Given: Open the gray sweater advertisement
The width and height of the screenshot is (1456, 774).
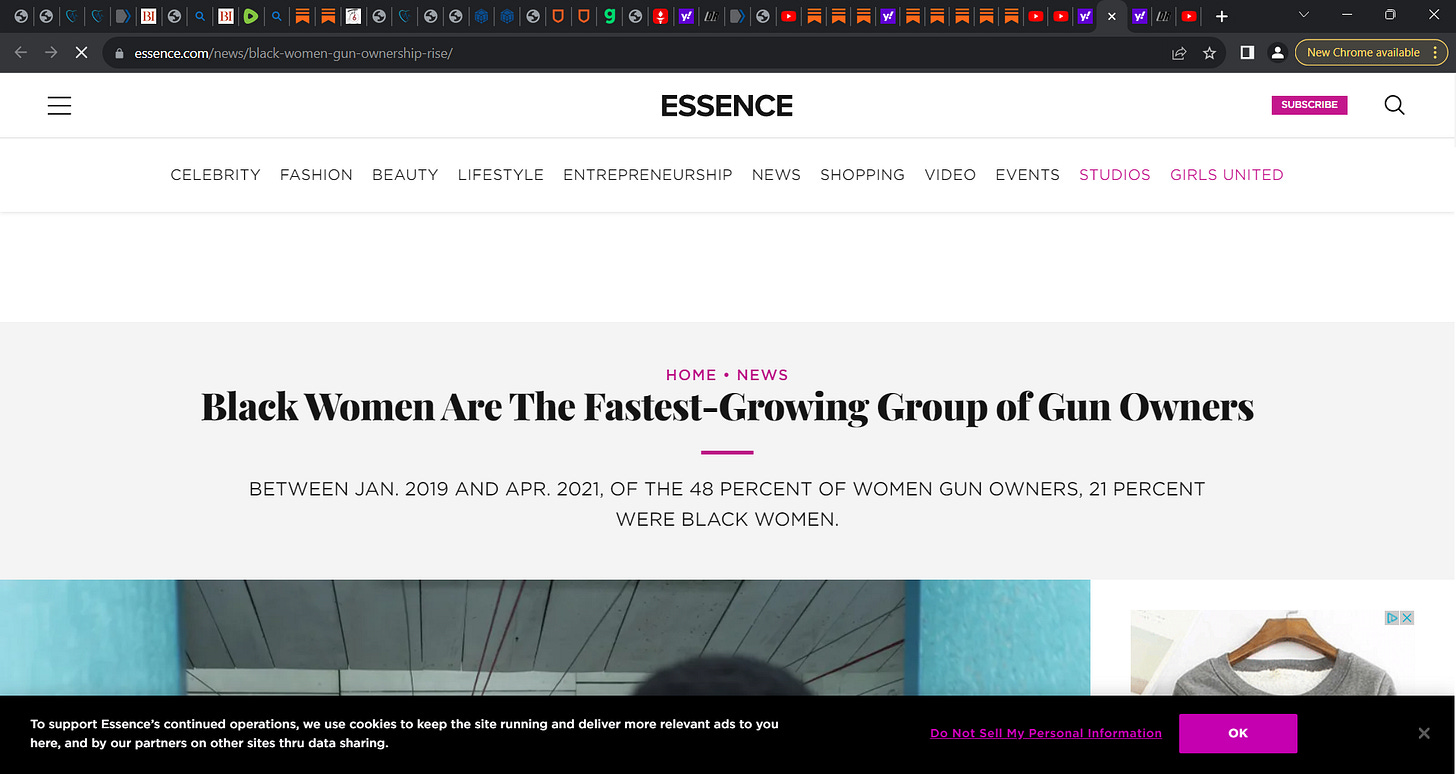Looking at the screenshot, I should [1272, 653].
